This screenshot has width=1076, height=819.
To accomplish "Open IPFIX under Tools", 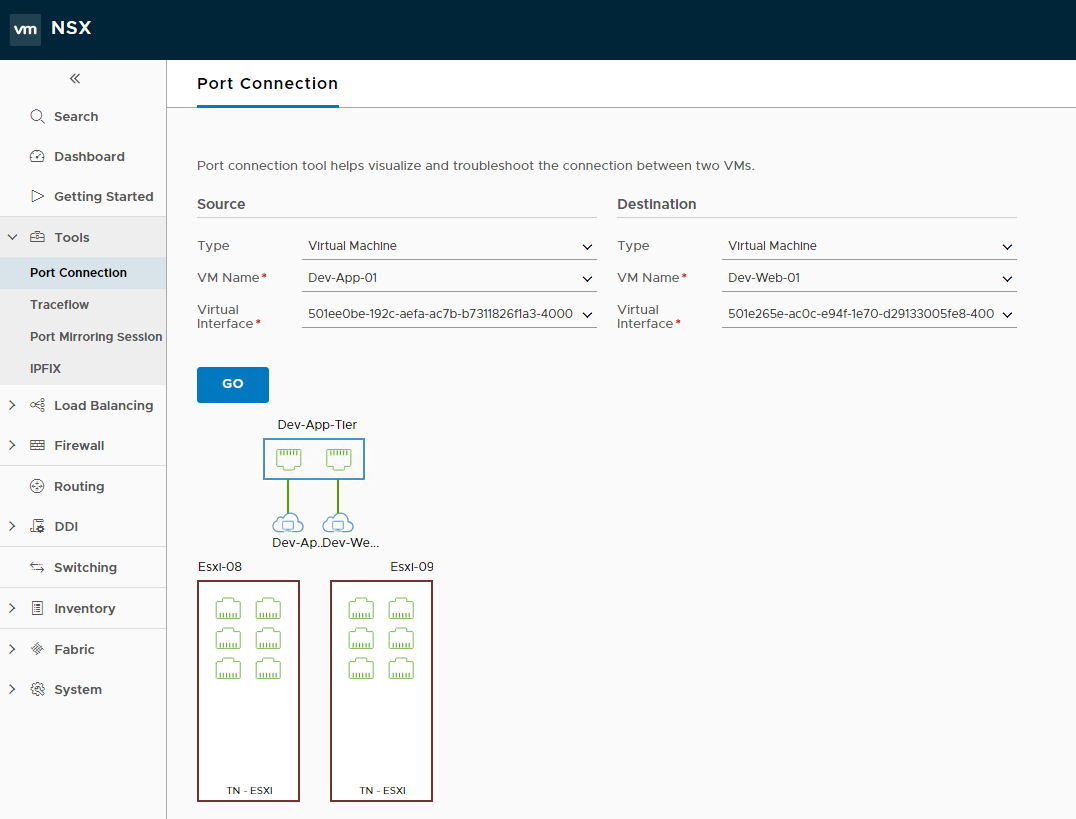I will tap(46, 369).
